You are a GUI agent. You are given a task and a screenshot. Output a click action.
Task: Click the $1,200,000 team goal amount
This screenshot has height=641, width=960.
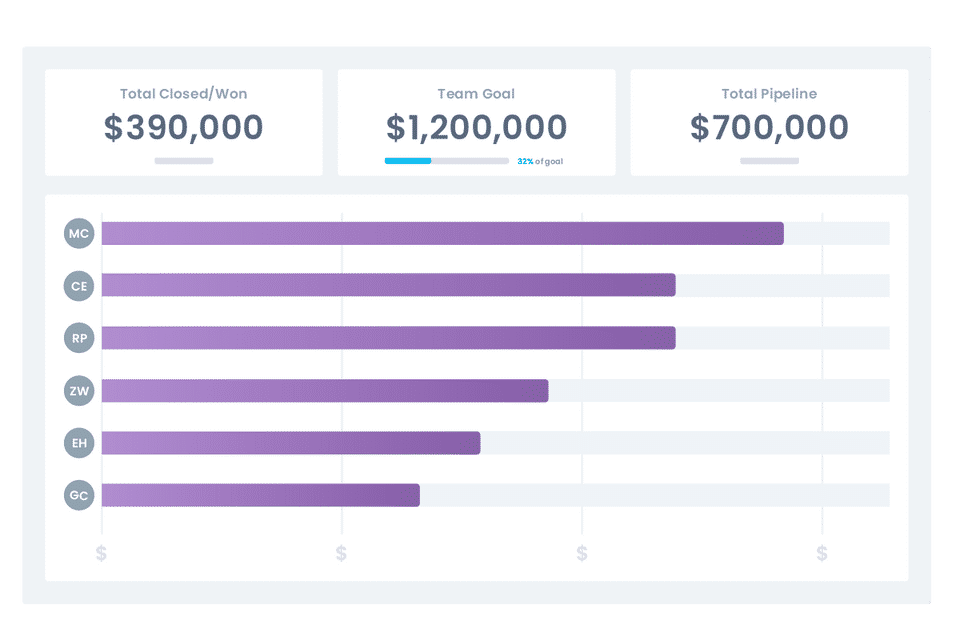tap(476, 128)
